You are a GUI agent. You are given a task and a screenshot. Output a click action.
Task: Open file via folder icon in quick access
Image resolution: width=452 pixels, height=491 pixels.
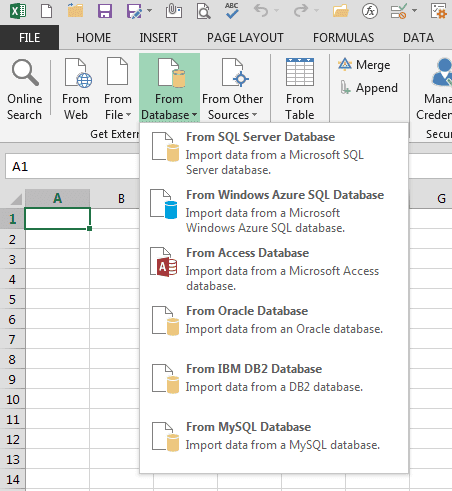[x=75, y=10]
